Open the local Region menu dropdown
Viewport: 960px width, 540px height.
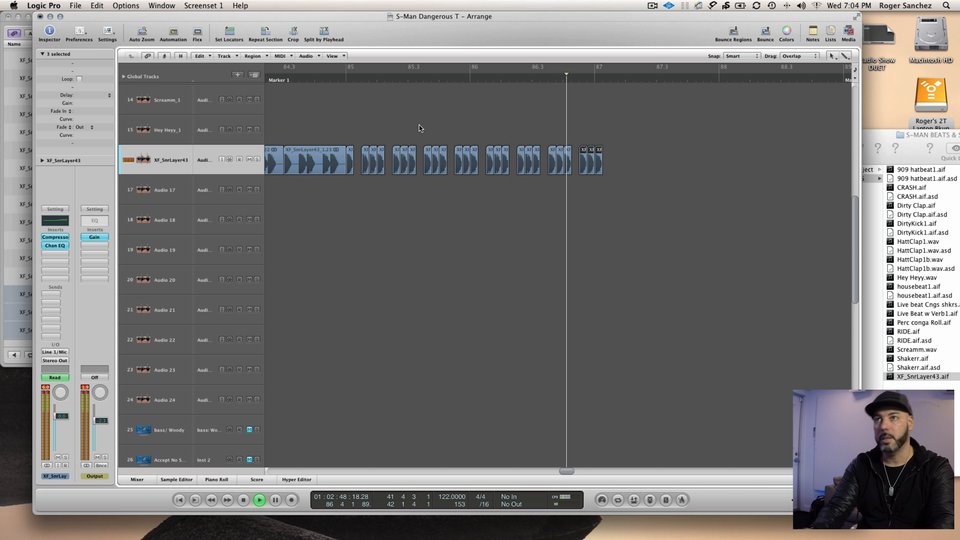pyautogui.click(x=255, y=56)
